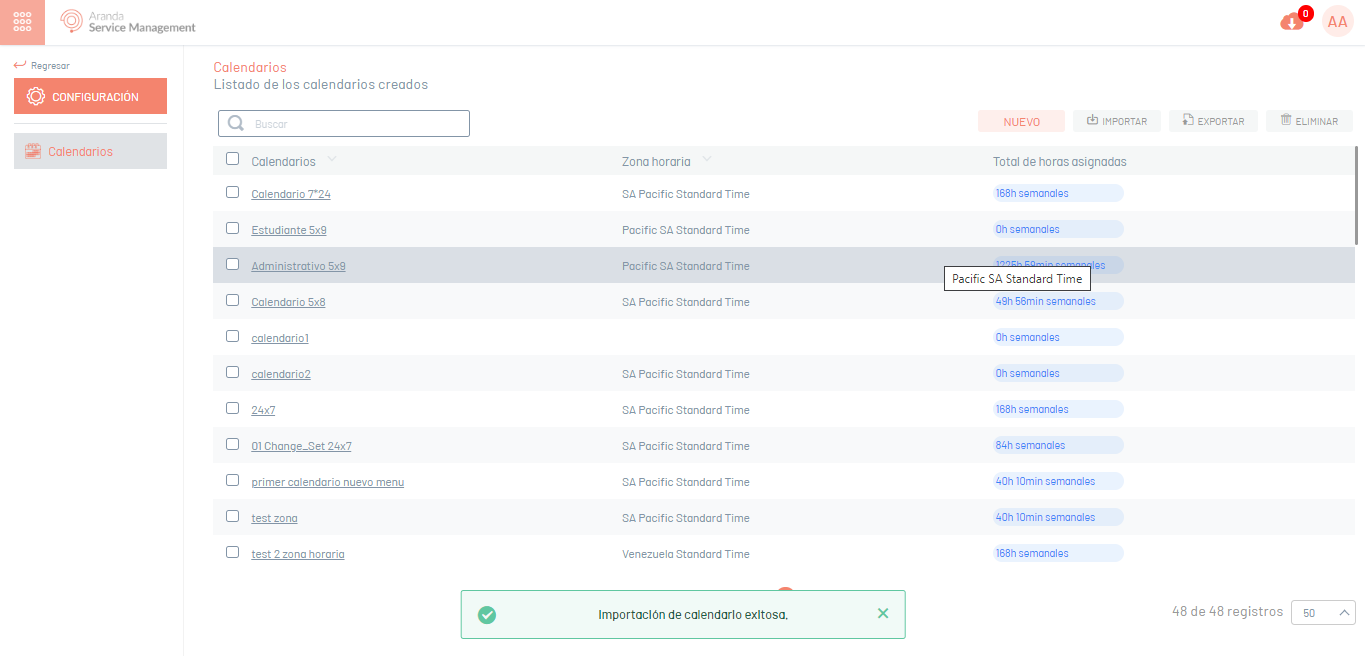Click Pacific SA Standard Time in Estudiante row
Screen dimensions: 1365x656
(x=686, y=230)
